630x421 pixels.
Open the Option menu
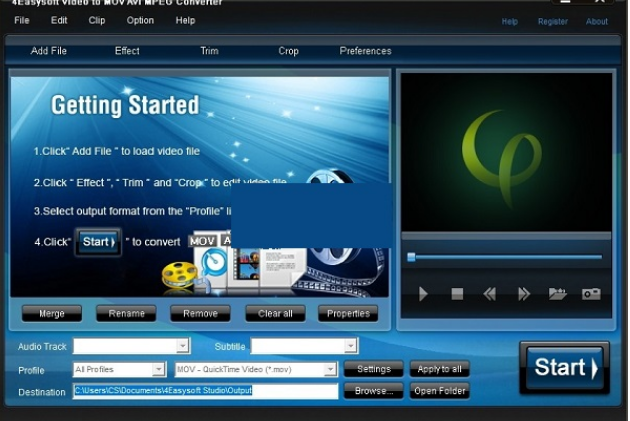coord(140,20)
